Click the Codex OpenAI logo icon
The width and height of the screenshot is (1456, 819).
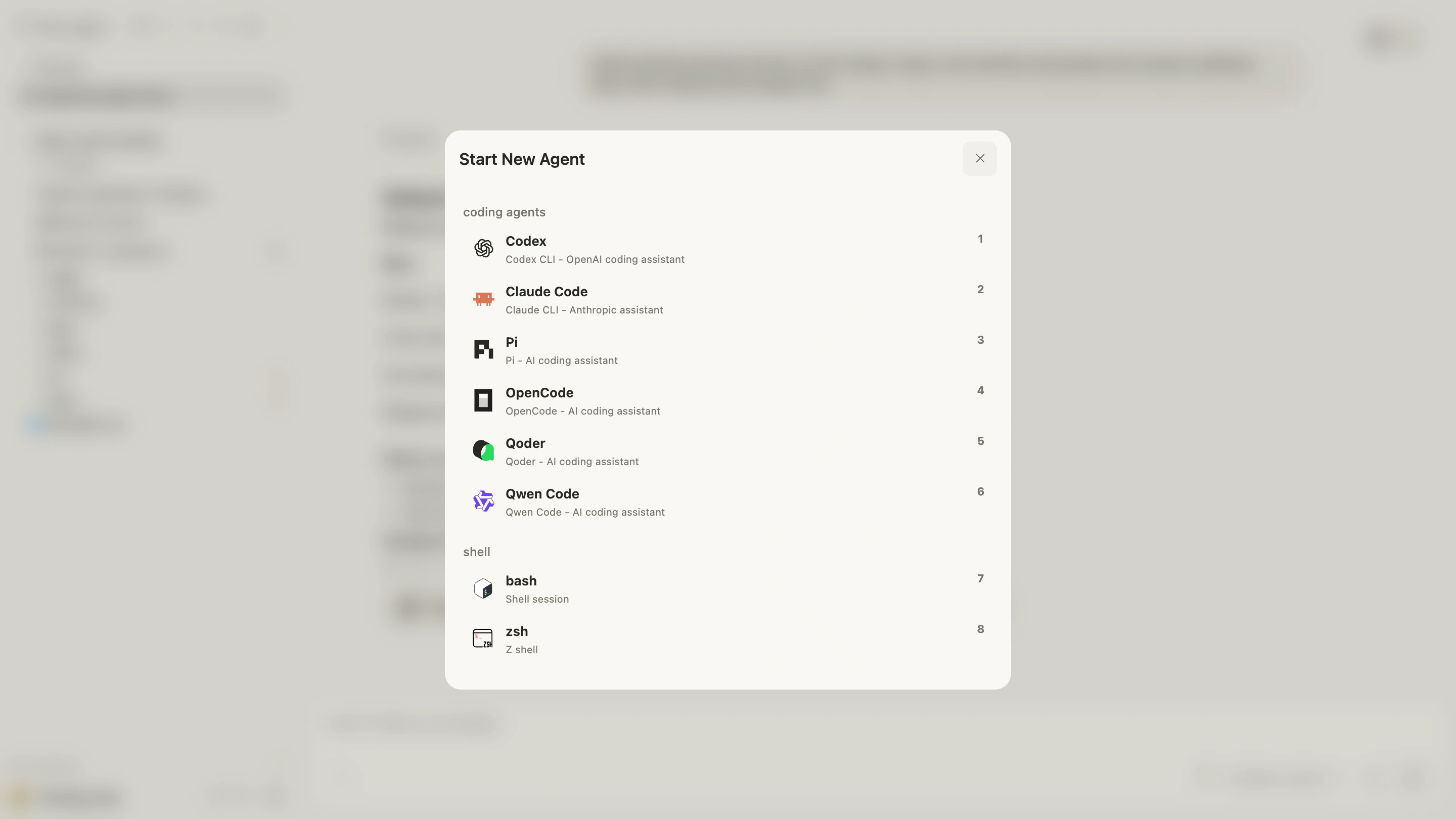(483, 248)
